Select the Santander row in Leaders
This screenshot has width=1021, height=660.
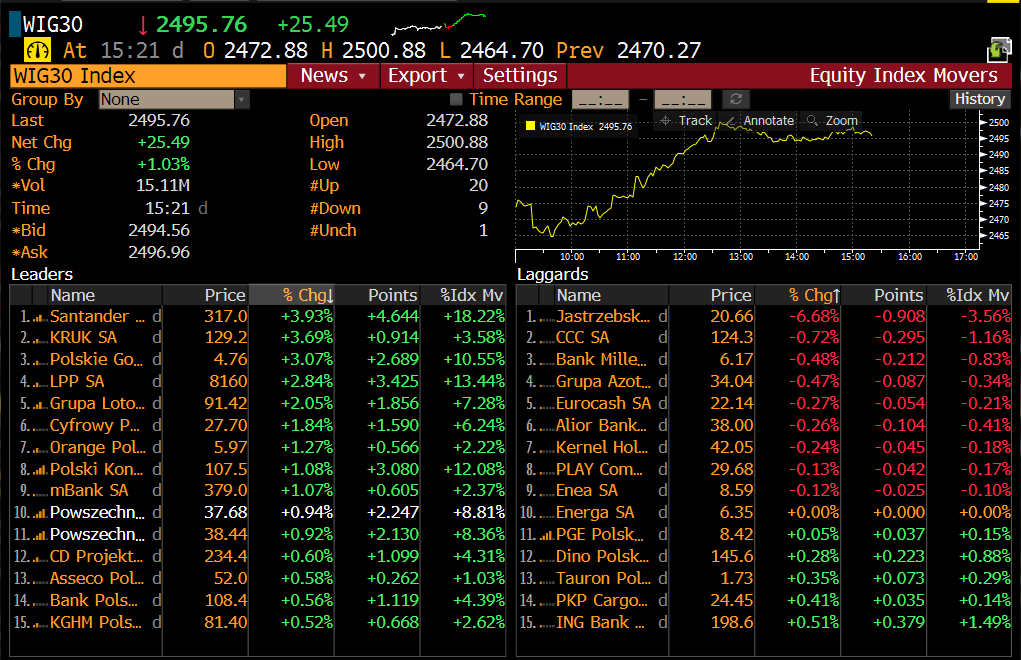[259, 316]
